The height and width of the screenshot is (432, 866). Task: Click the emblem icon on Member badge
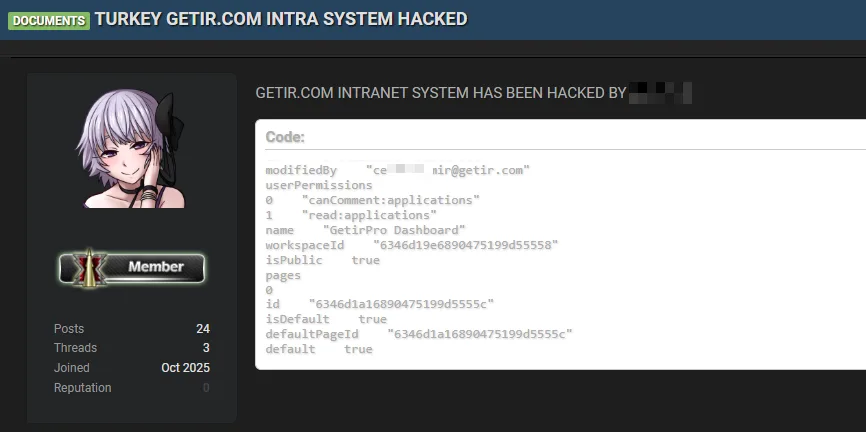pyautogui.click(x=90, y=267)
